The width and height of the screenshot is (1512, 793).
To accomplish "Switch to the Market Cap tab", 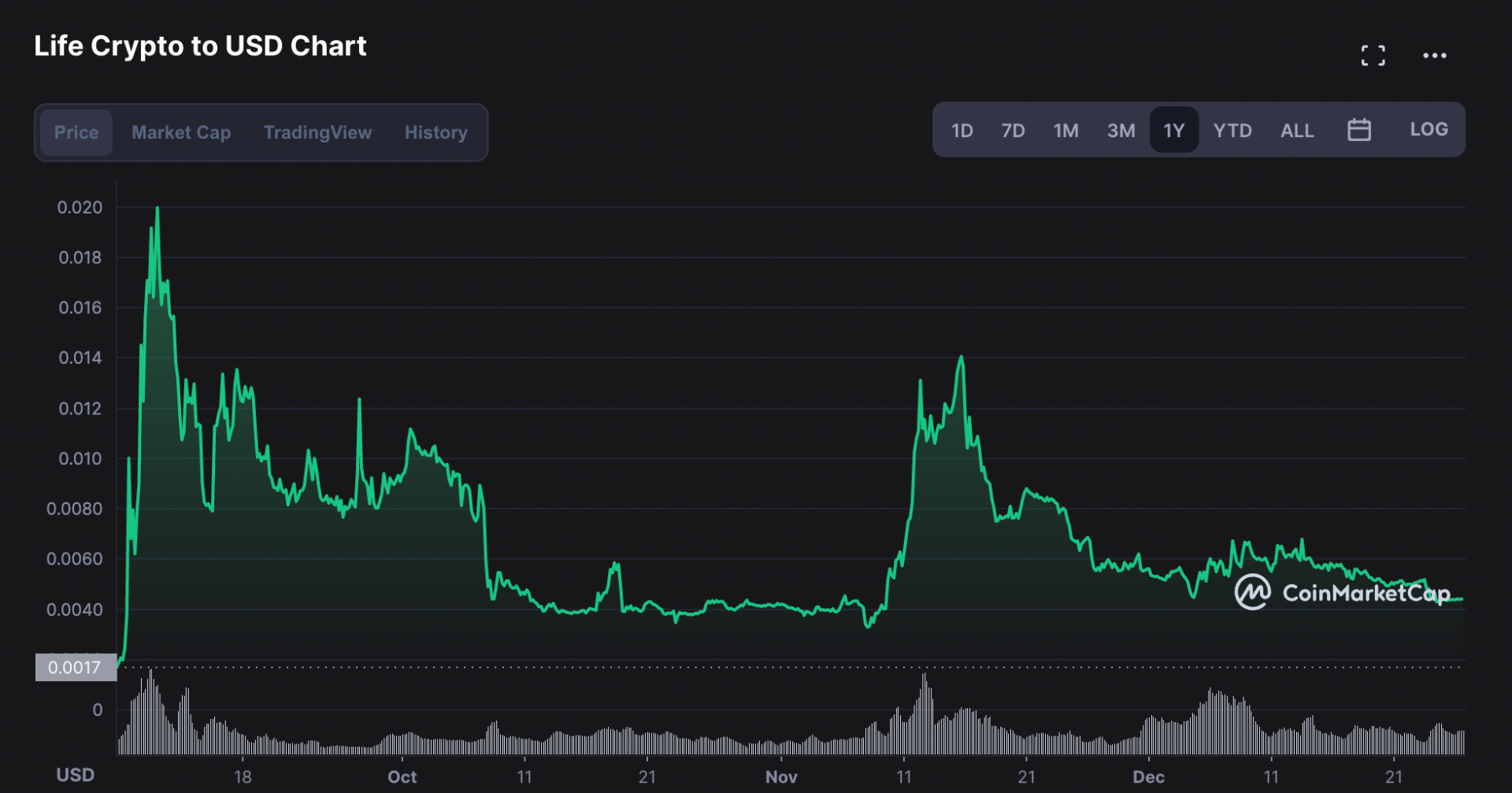I will [x=181, y=132].
